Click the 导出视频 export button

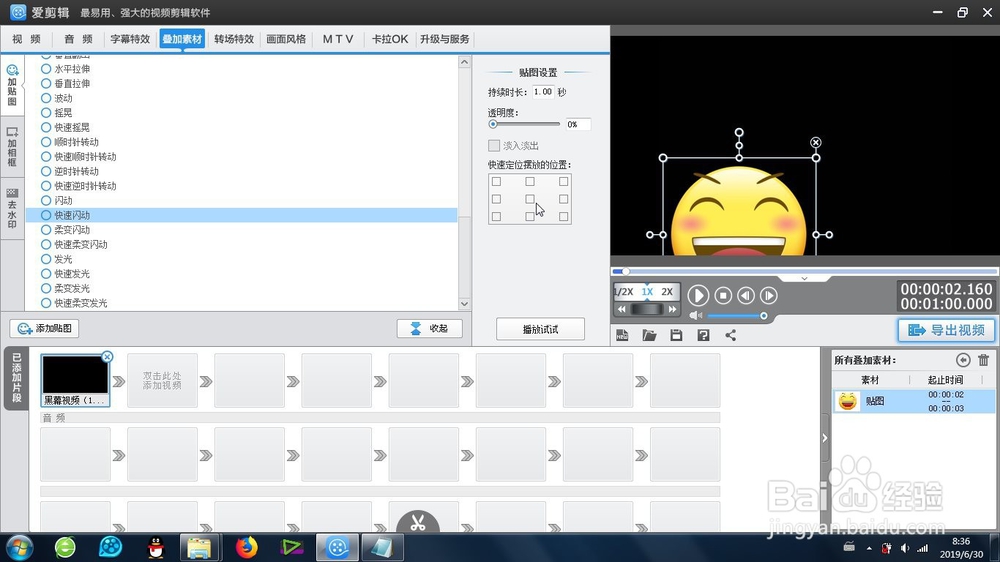tap(946, 330)
